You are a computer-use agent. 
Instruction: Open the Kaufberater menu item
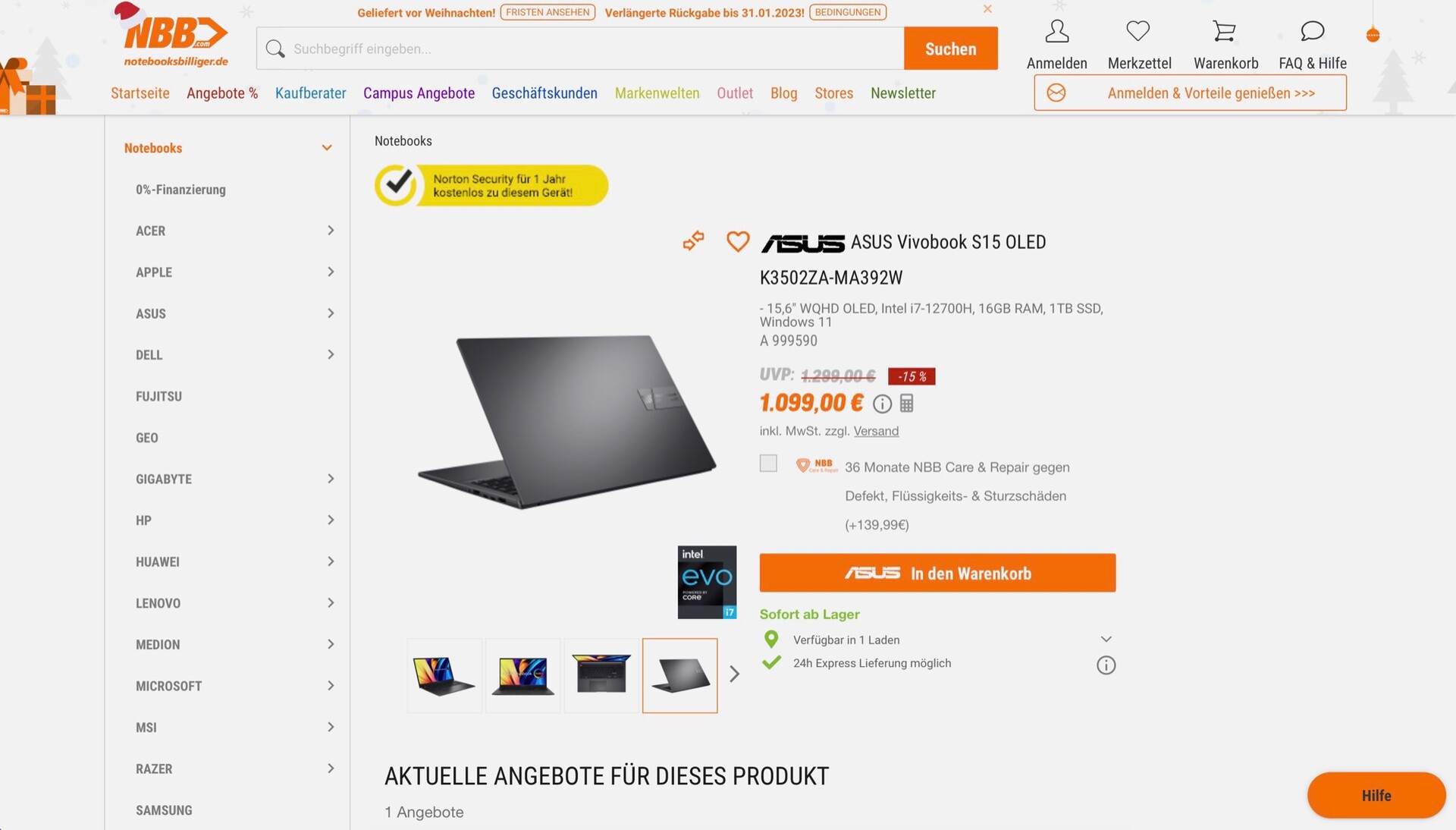tap(310, 93)
